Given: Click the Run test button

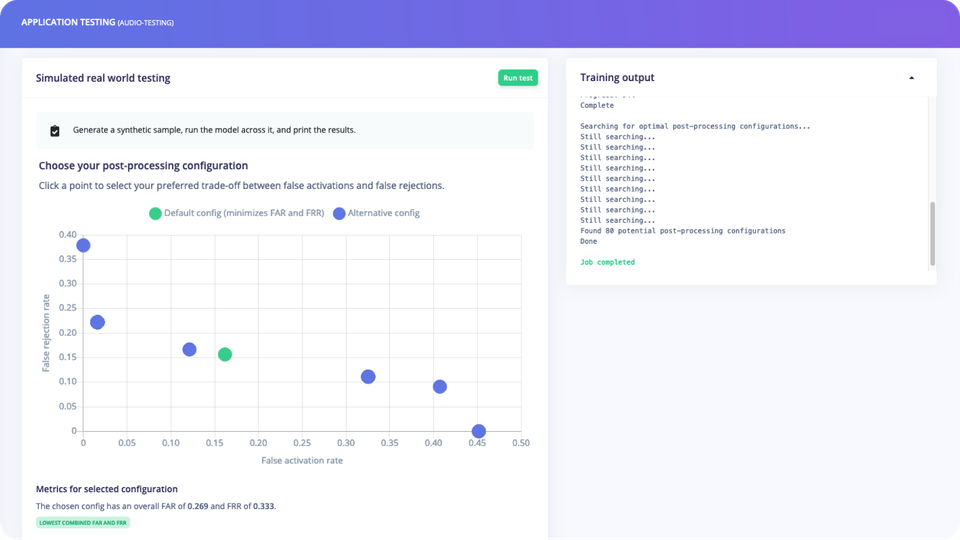Looking at the screenshot, I should (x=518, y=78).
